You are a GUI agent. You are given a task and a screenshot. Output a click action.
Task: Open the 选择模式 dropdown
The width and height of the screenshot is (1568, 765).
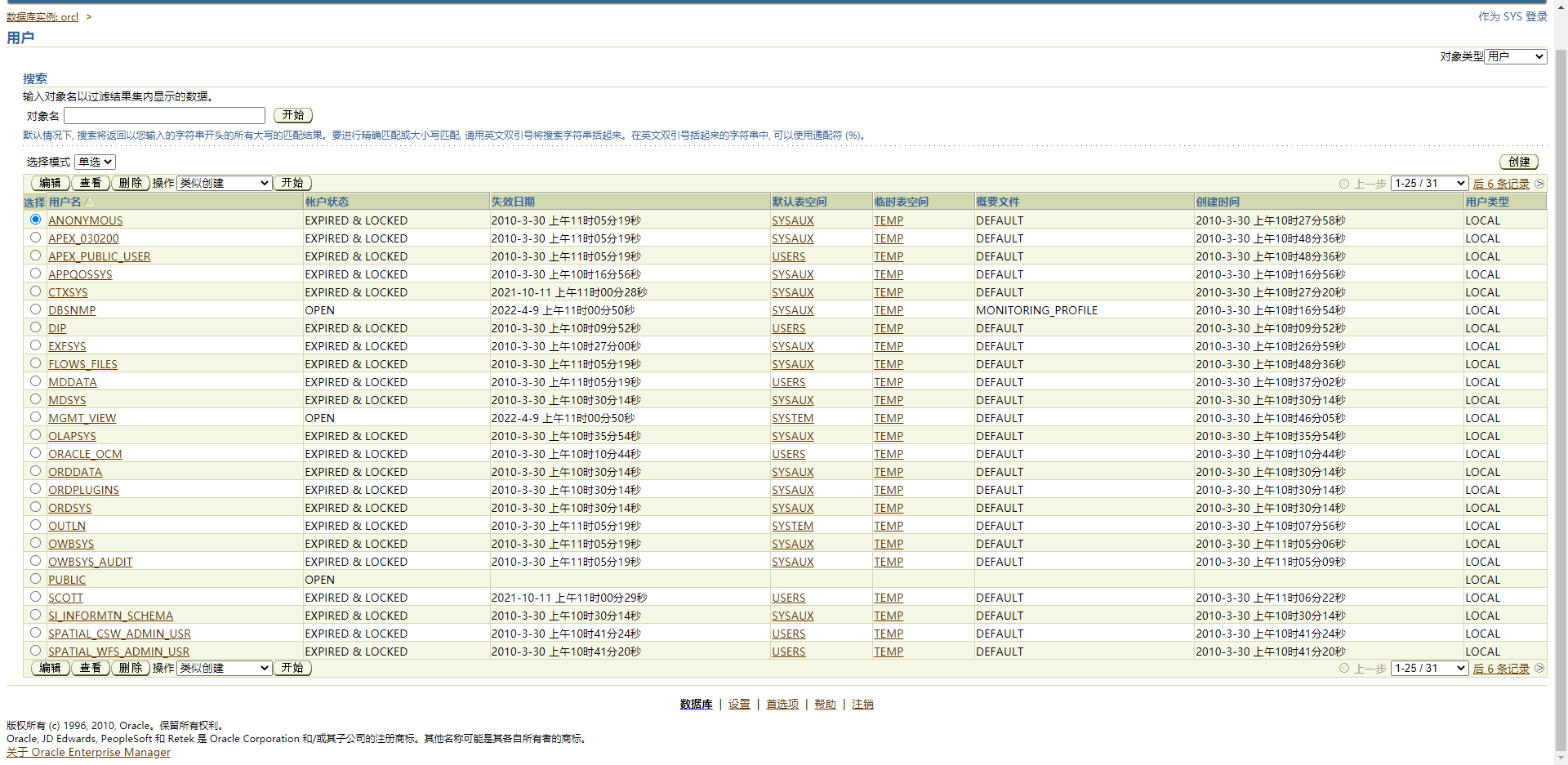pyautogui.click(x=95, y=162)
